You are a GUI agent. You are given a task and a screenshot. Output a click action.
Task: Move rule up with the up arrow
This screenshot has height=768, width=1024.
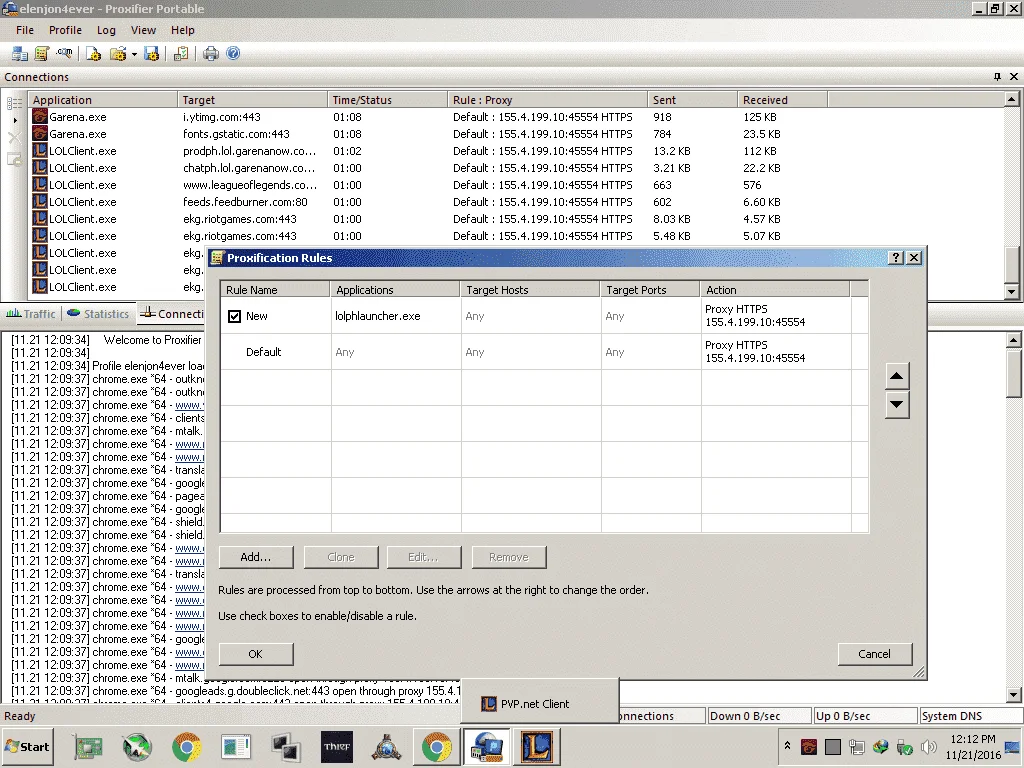pos(897,376)
